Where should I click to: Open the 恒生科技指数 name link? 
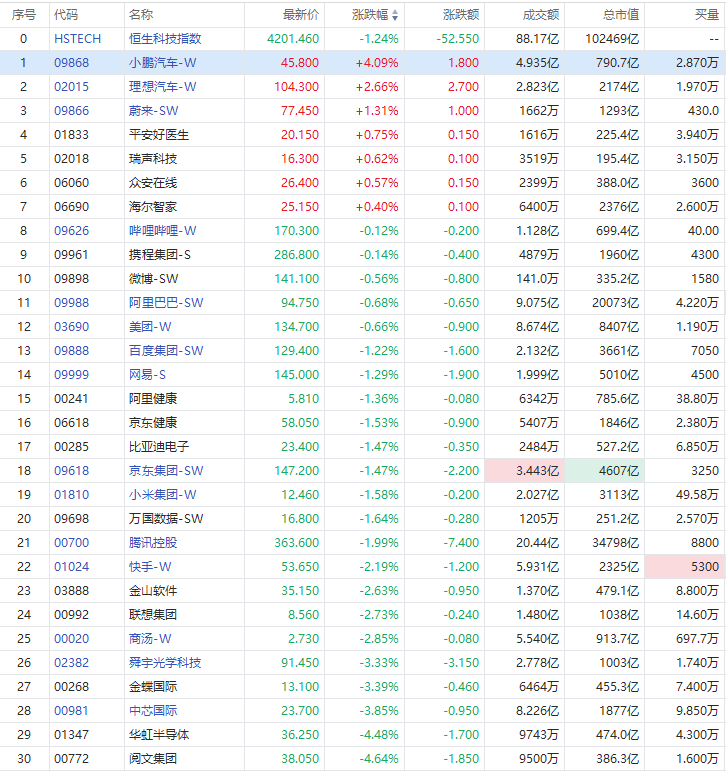[x=165, y=39]
